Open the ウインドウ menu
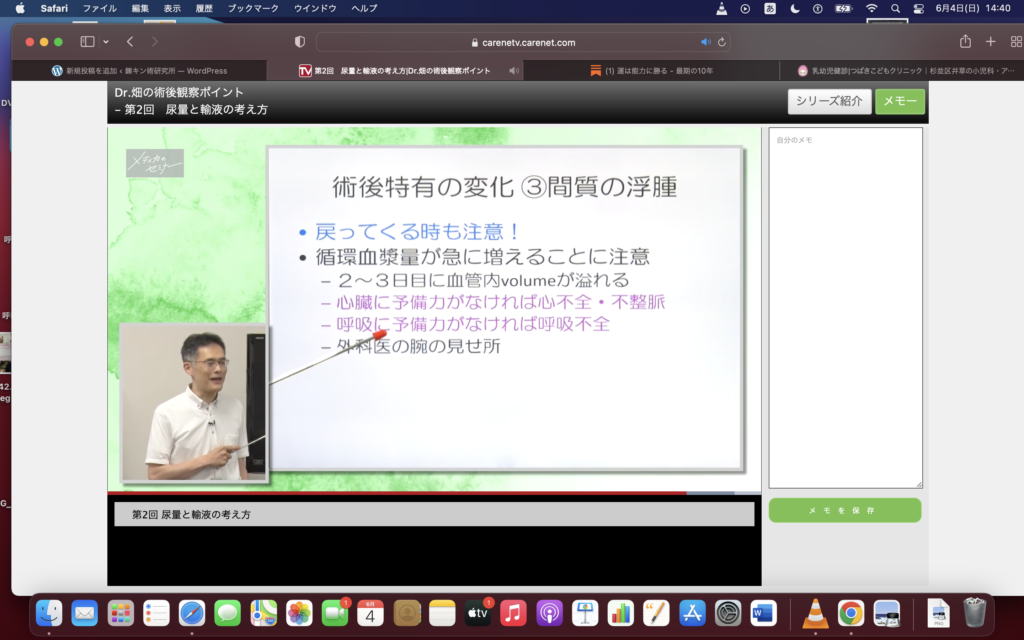Screen dimensions: 1024x640 pyautogui.click(x=314, y=8)
